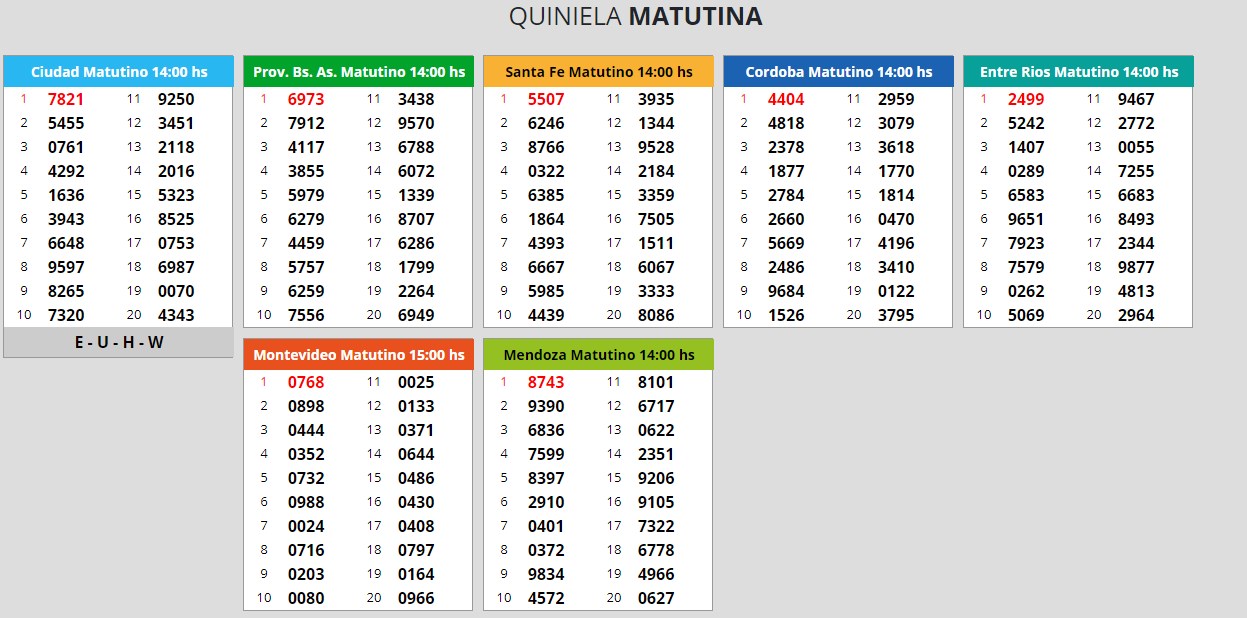The height and width of the screenshot is (618, 1247).
Task: Click the Ciudad Matutino 14:00 hs header
Action: (x=118, y=72)
